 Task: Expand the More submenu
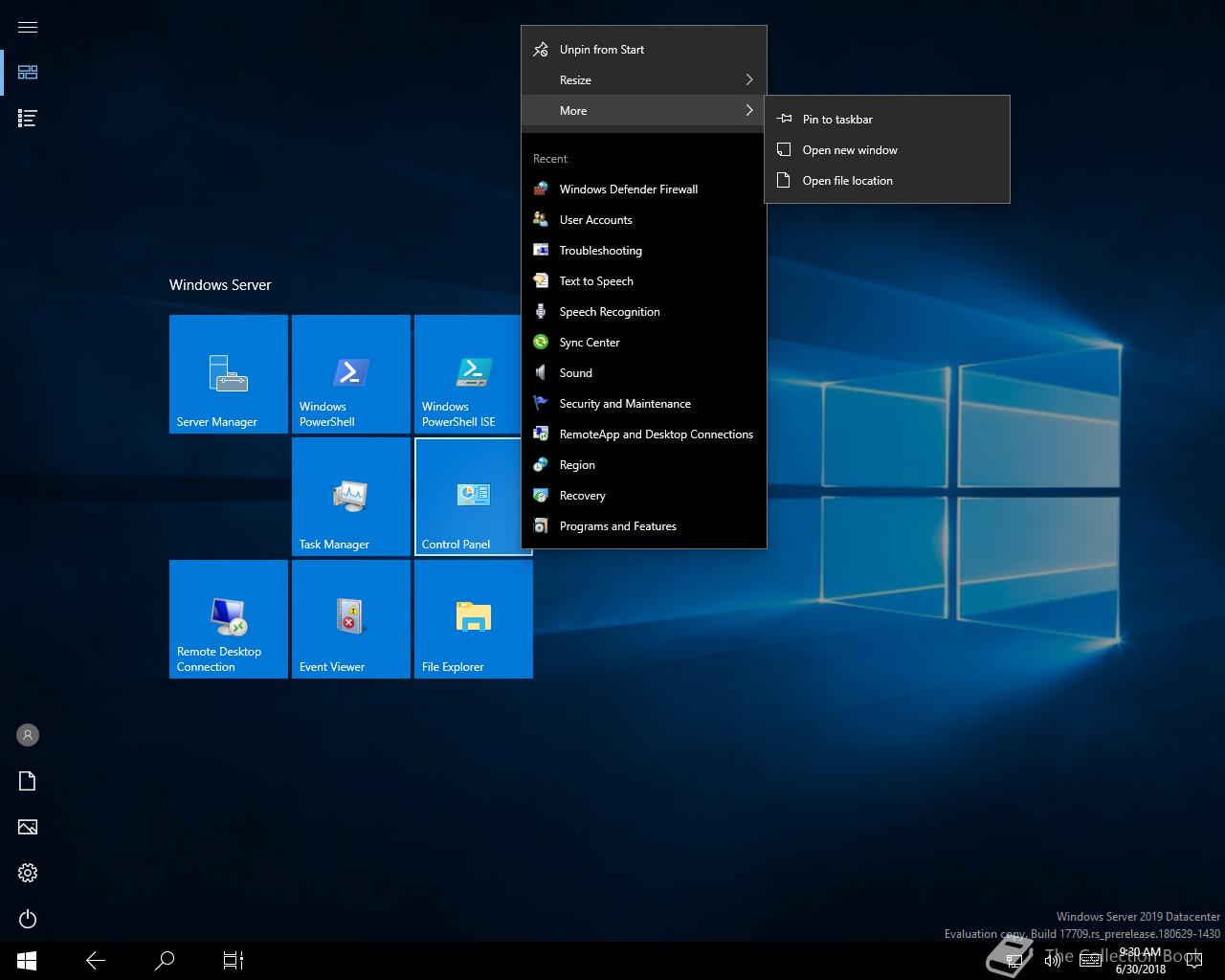644,111
